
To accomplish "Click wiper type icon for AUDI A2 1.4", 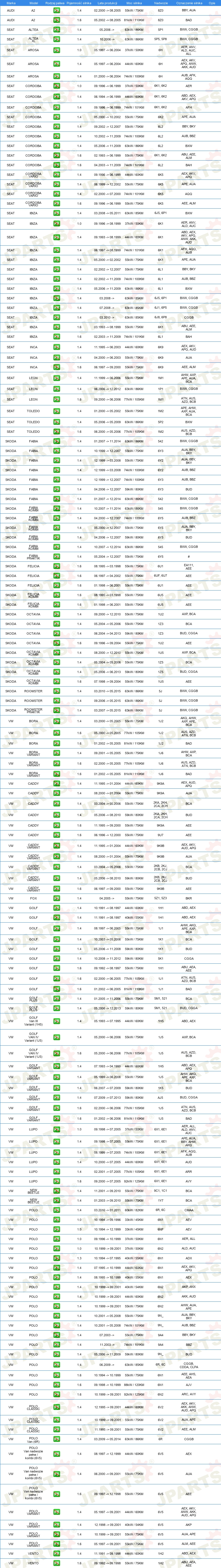I will point(57,11).
